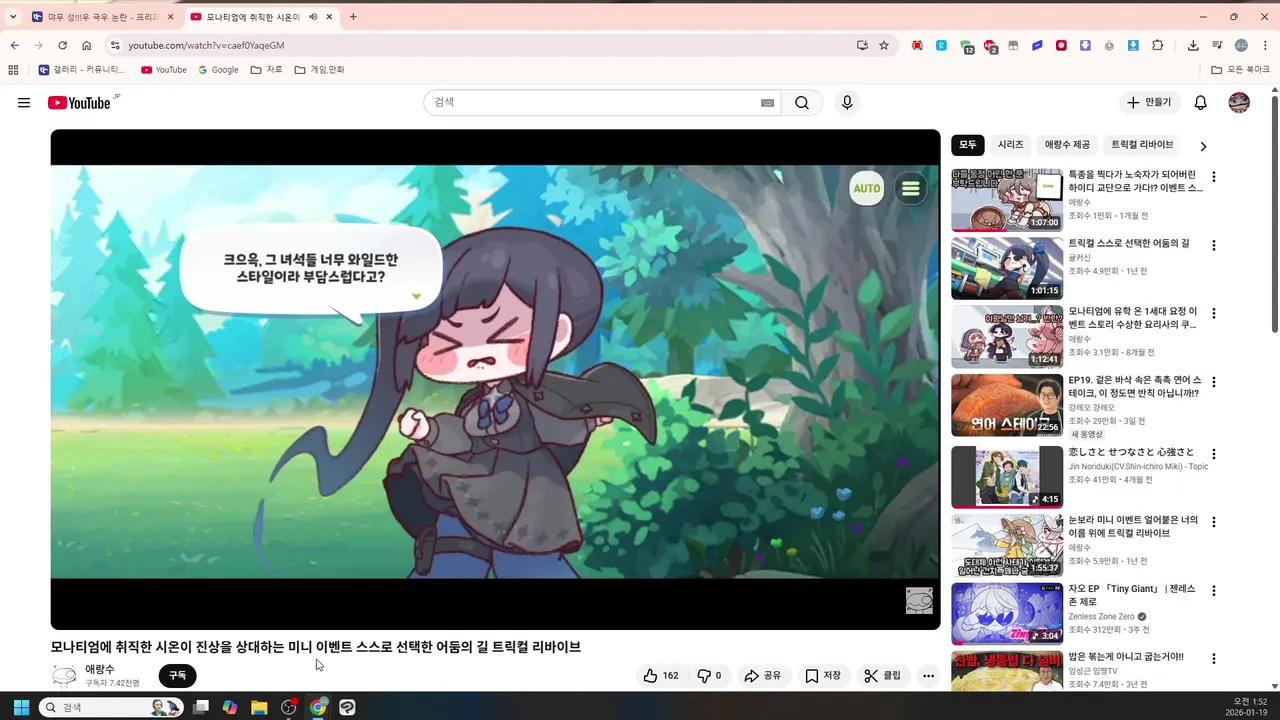This screenshot has width=1280, height=720.
Task: Open options for 밥은 볶는게 아니고 video
Action: click(x=1214, y=659)
